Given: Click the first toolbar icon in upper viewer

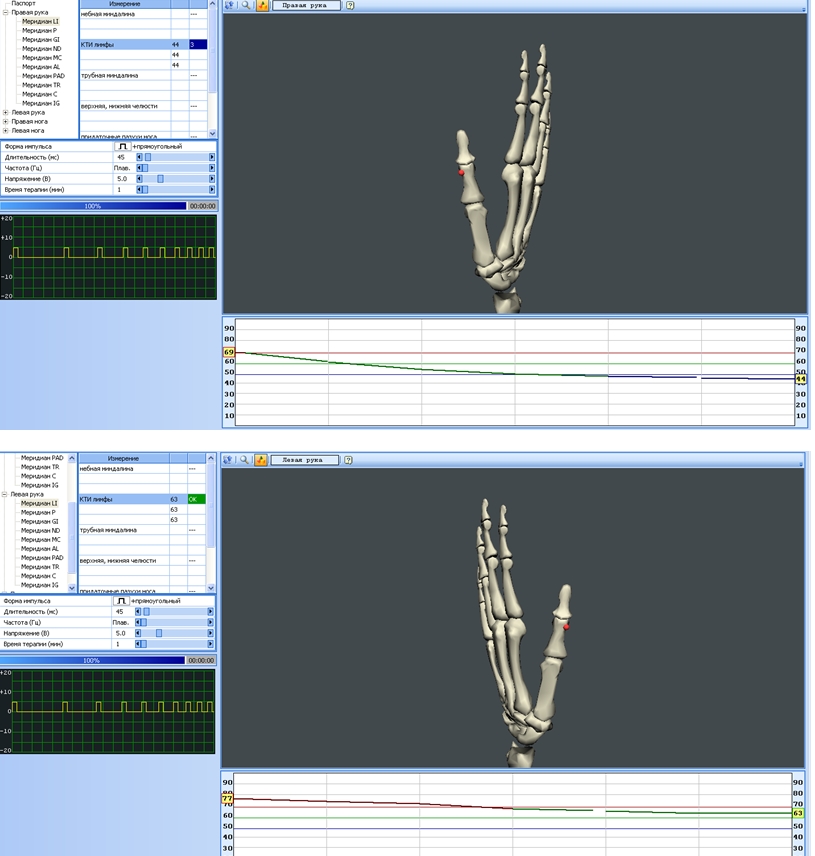Looking at the screenshot, I should point(229,5).
